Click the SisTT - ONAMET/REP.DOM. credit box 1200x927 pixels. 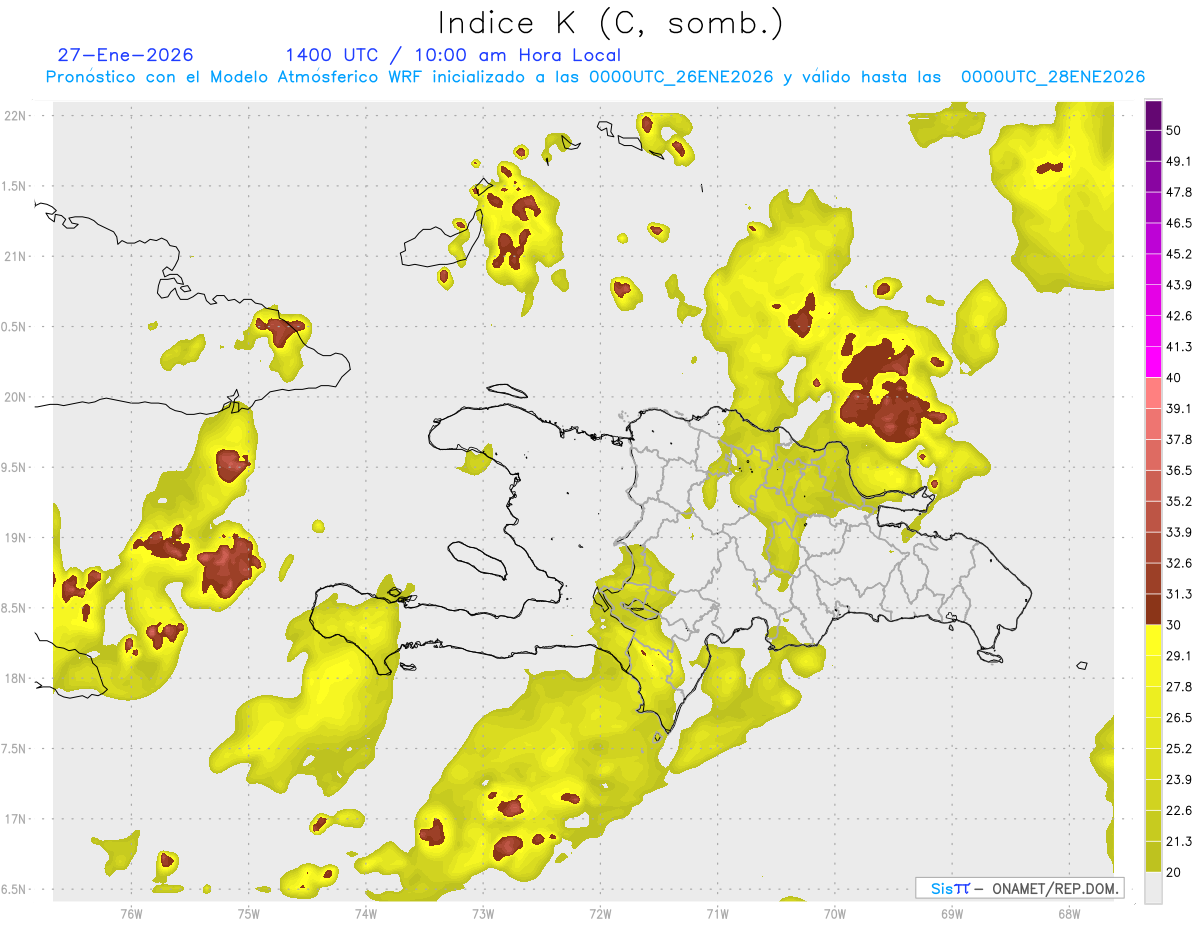[x=1020, y=888]
